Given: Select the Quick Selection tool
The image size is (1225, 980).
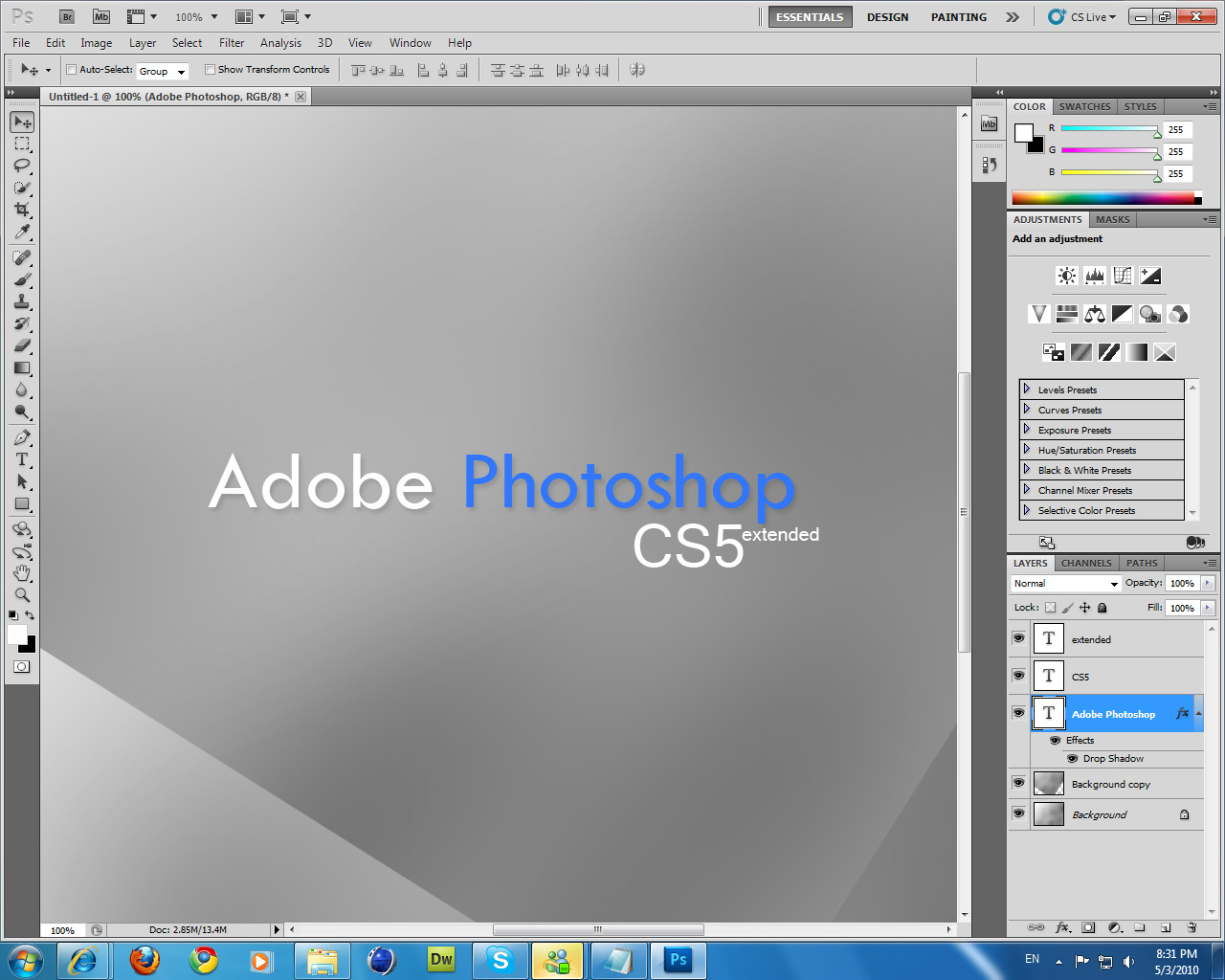Looking at the screenshot, I should [22, 189].
